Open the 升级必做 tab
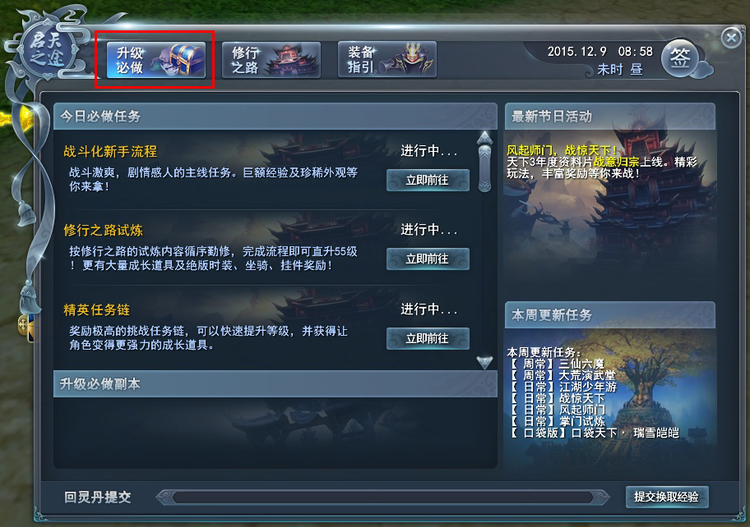Viewport: 750px width, 527px height. tap(156, 60)
